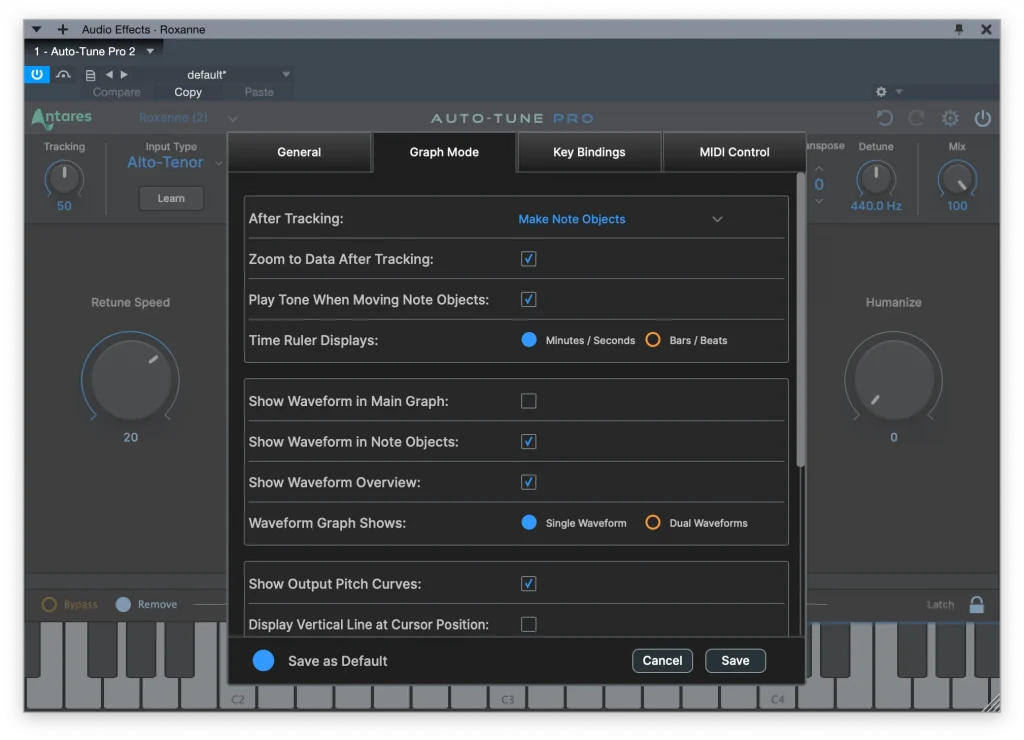Viewport: 1024px width, 740px height.
Task: Disable Zoom to Data After Tracking
Action: pos(528,258)
